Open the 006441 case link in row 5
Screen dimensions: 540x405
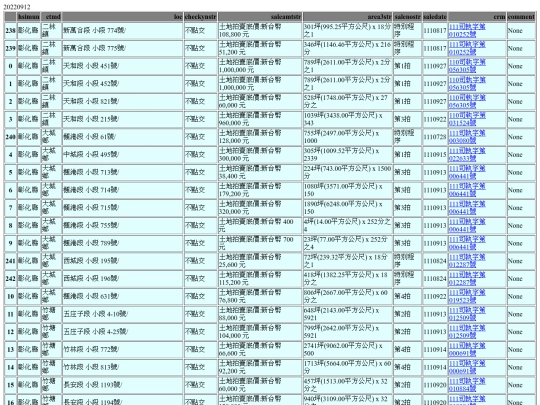(467, 172)
